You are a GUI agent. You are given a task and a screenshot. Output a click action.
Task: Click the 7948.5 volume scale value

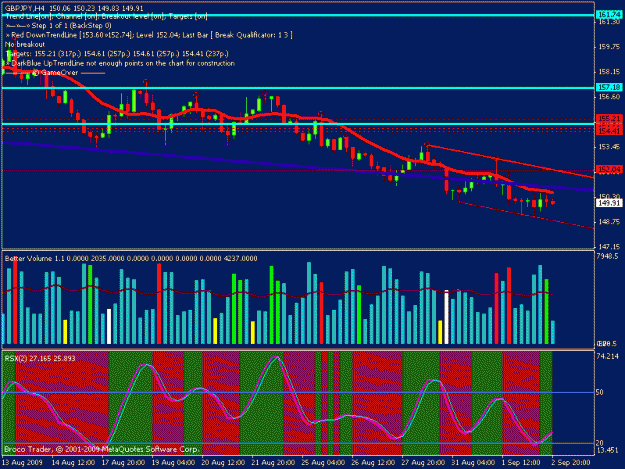[607, 256]
